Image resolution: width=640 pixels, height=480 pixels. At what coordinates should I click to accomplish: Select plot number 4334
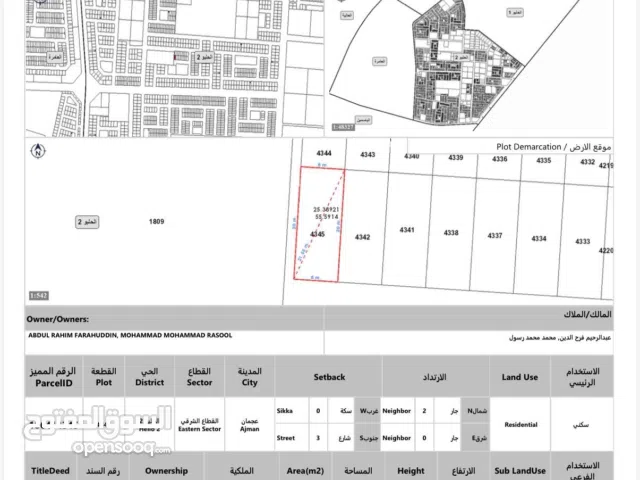tap(539, 238)
